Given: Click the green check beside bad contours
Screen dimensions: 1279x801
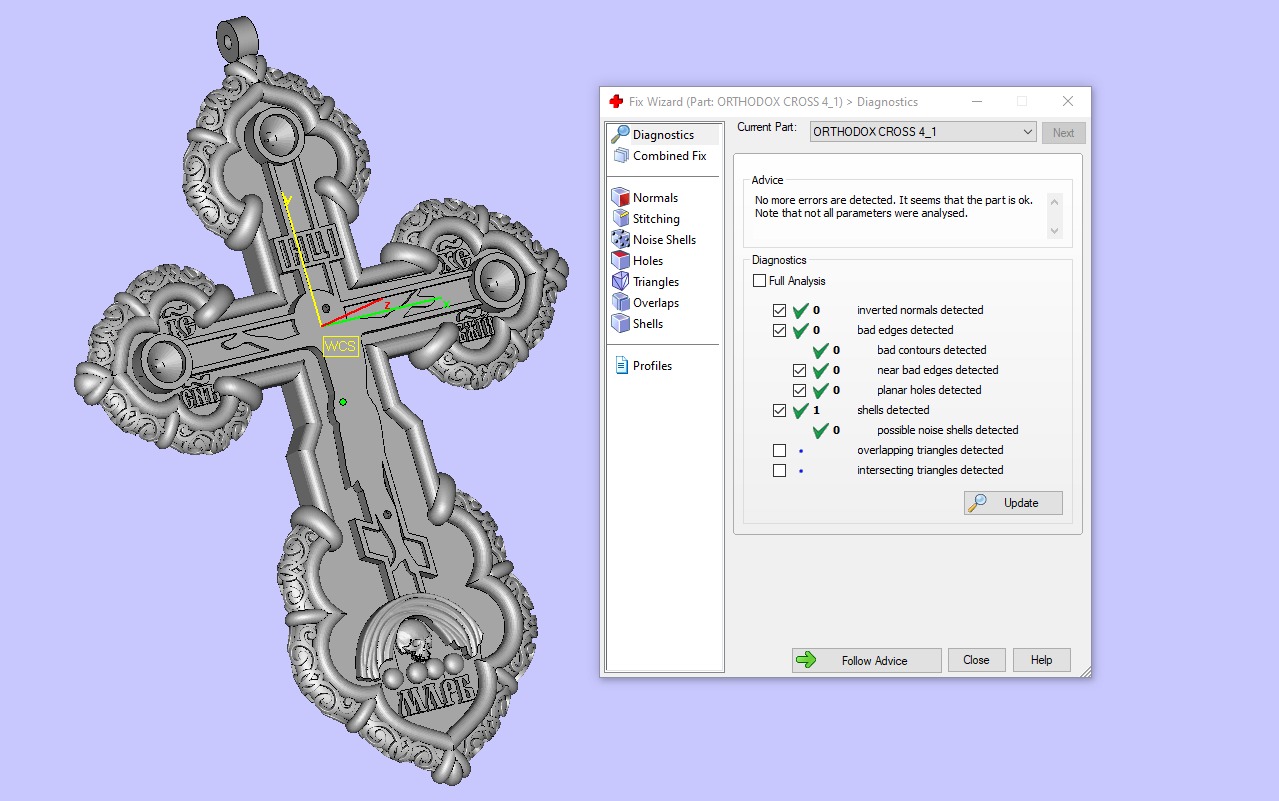Looking at the screenshot, I should (x=820, y=350).
